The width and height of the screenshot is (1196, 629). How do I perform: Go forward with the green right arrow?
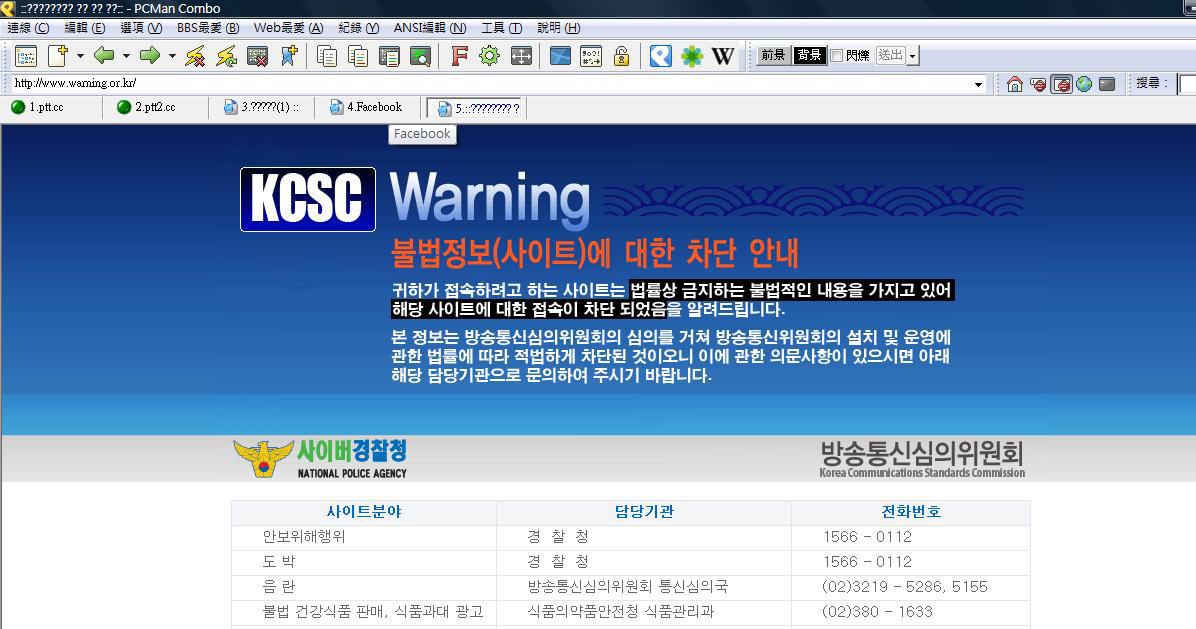(x=150, y=56)
